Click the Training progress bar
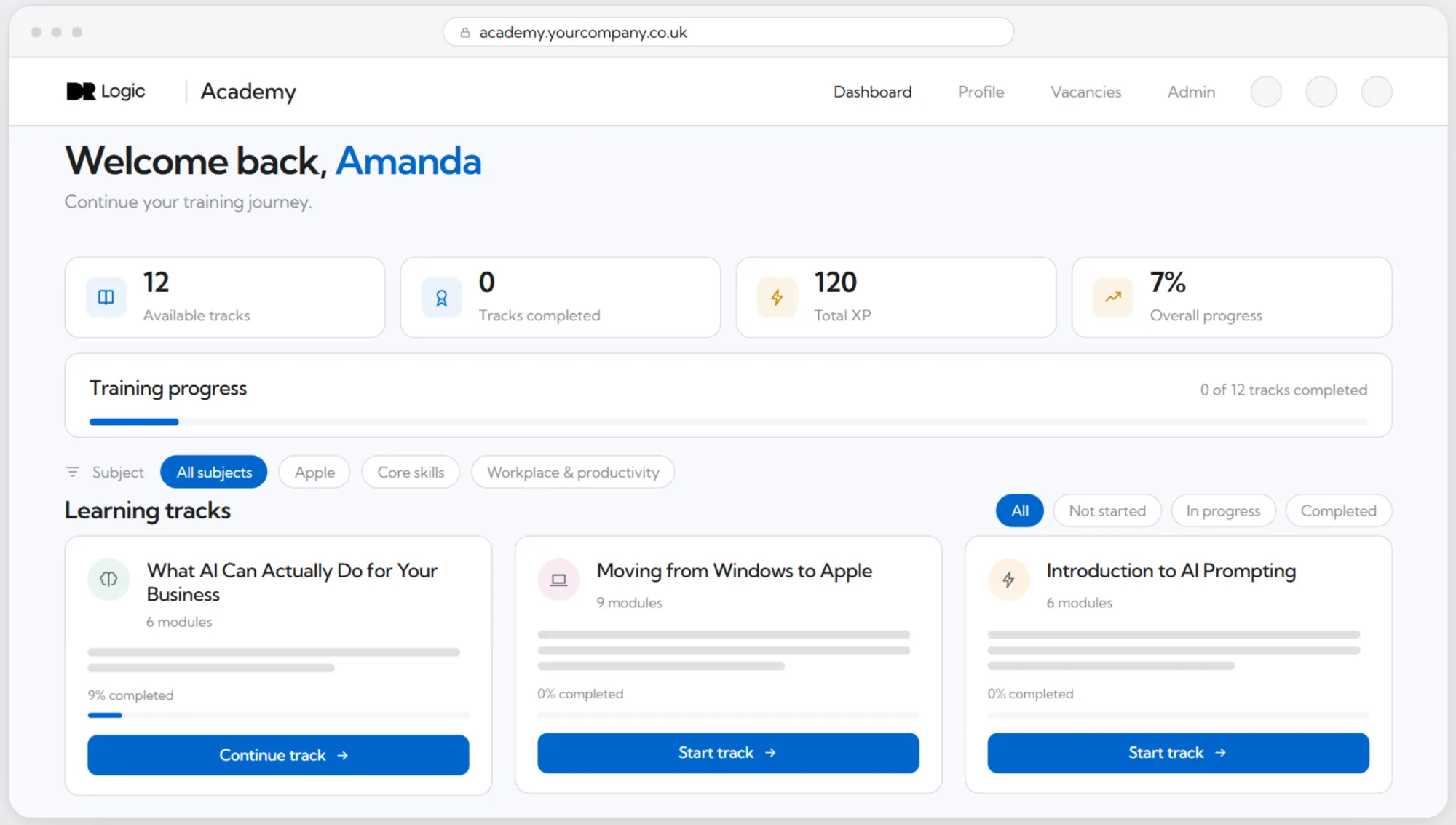1456x825 pixels. [x=728, y=422]
